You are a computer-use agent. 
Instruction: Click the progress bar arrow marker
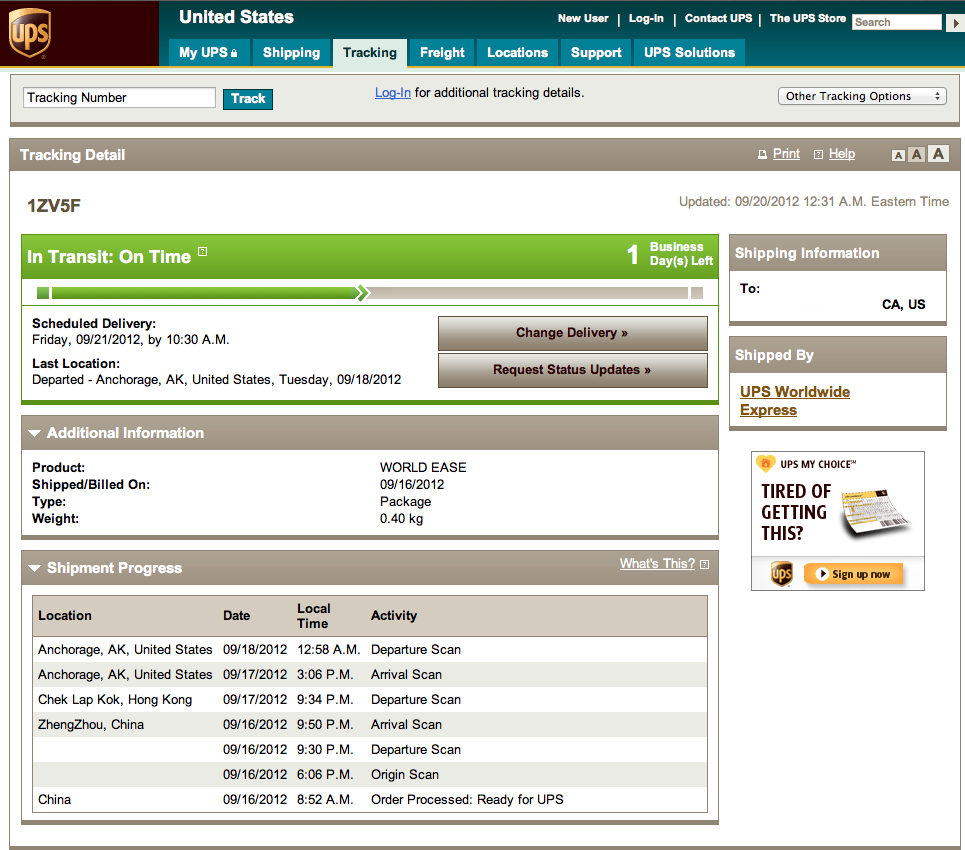point(363,293)
